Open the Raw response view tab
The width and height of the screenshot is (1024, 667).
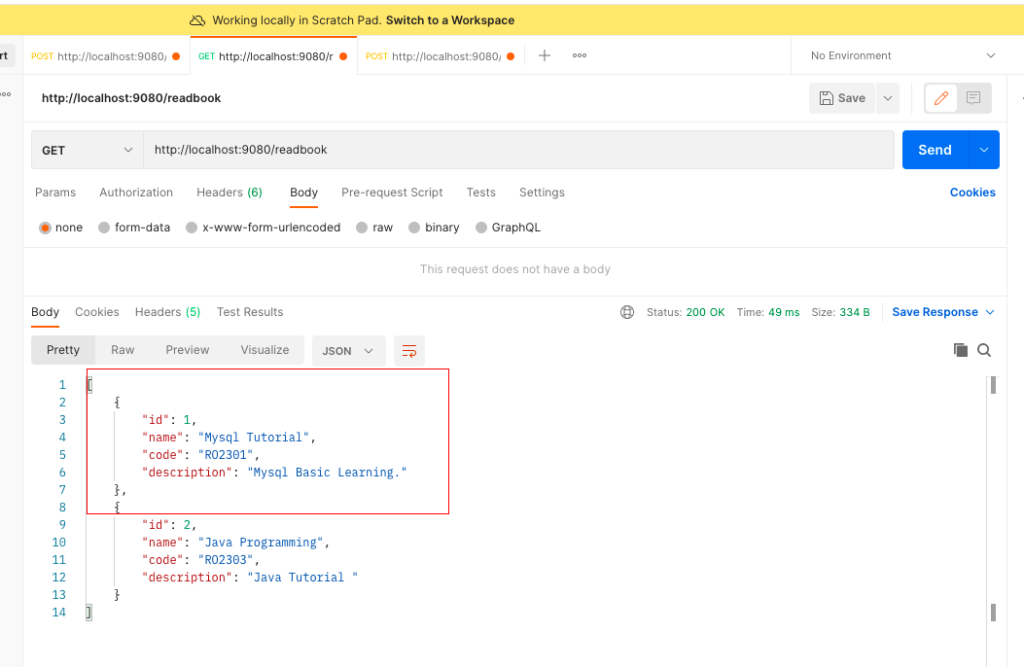(123, 350)
